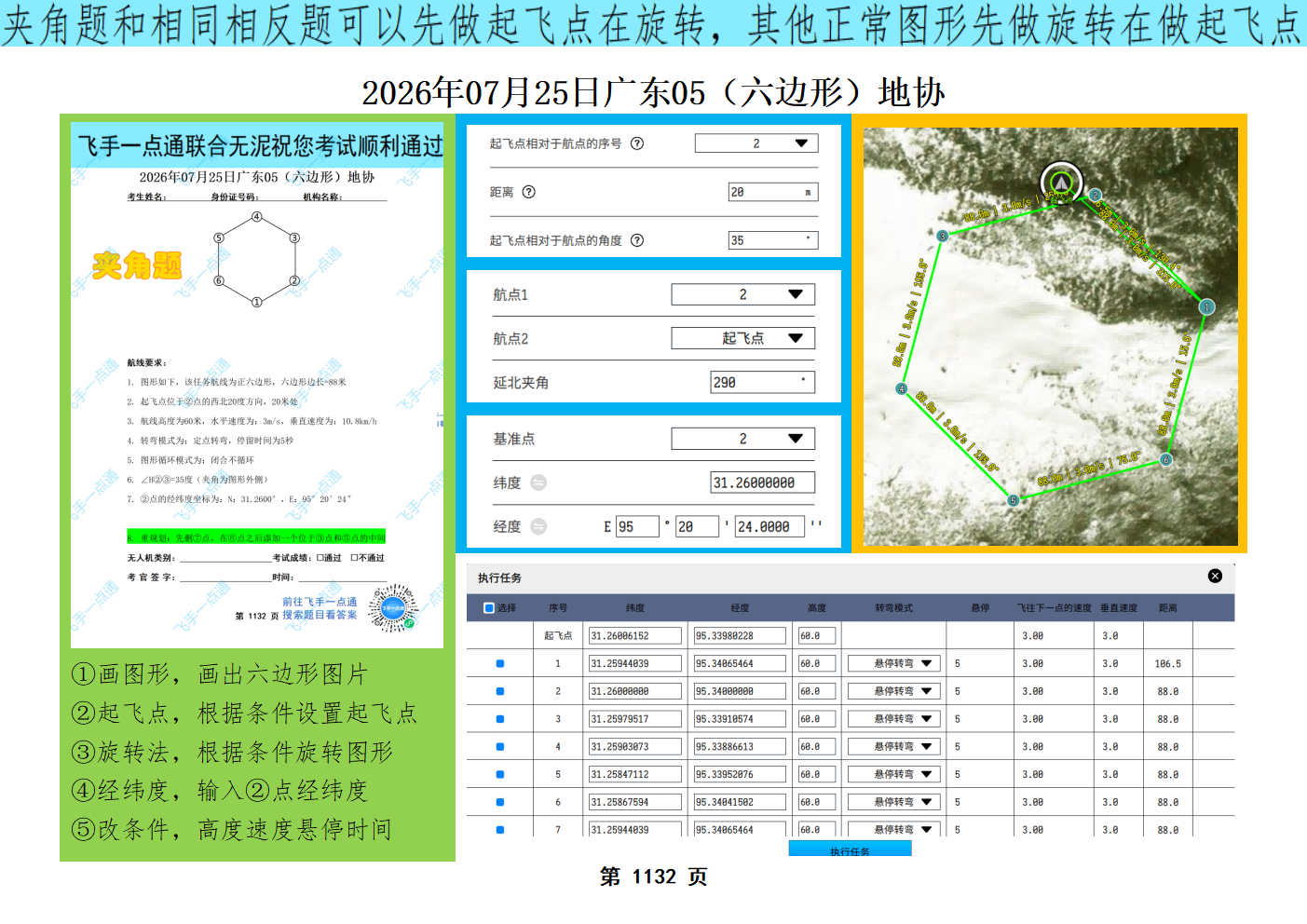
Task: Click the 经度 minutes field showing 20
Action: [697, 526]
